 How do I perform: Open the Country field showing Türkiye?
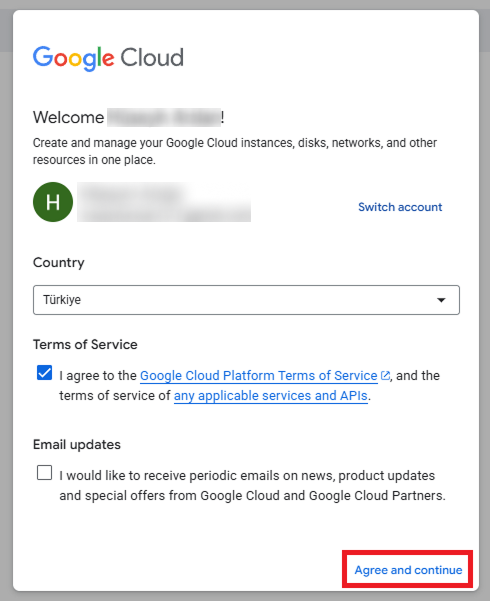[x=246, y=300]
